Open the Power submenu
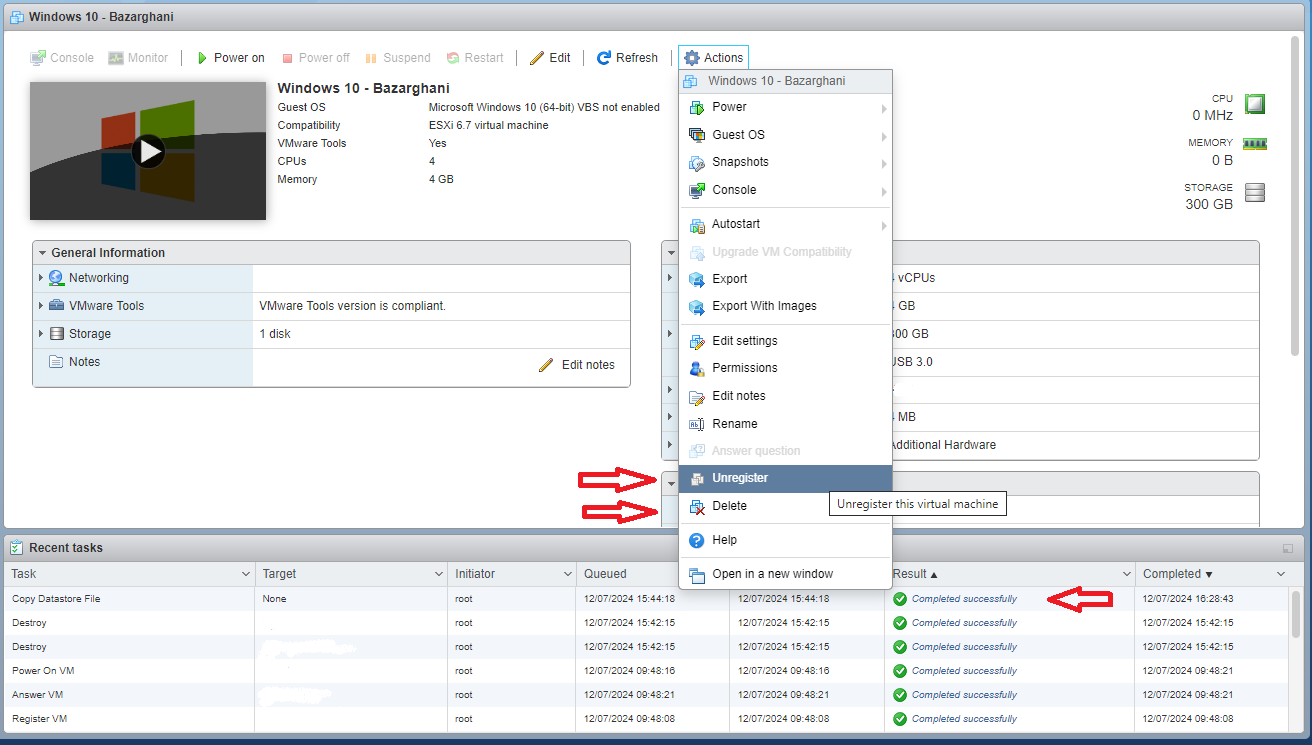 point(785,107)
